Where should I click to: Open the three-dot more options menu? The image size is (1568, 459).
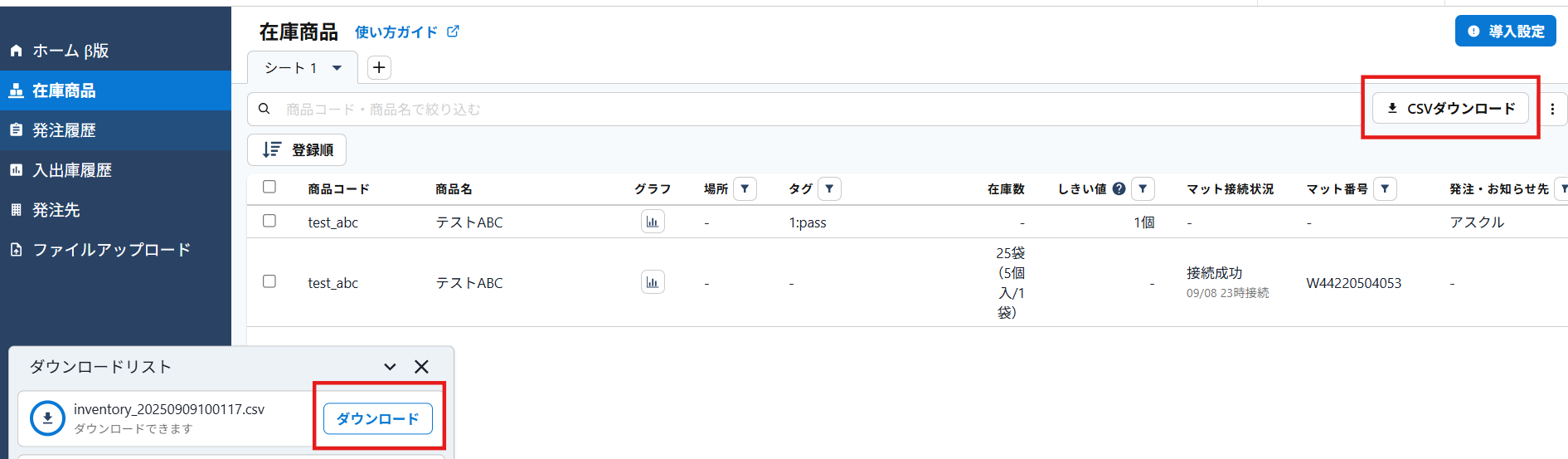pyautogui.click(x=1552, y=109)
